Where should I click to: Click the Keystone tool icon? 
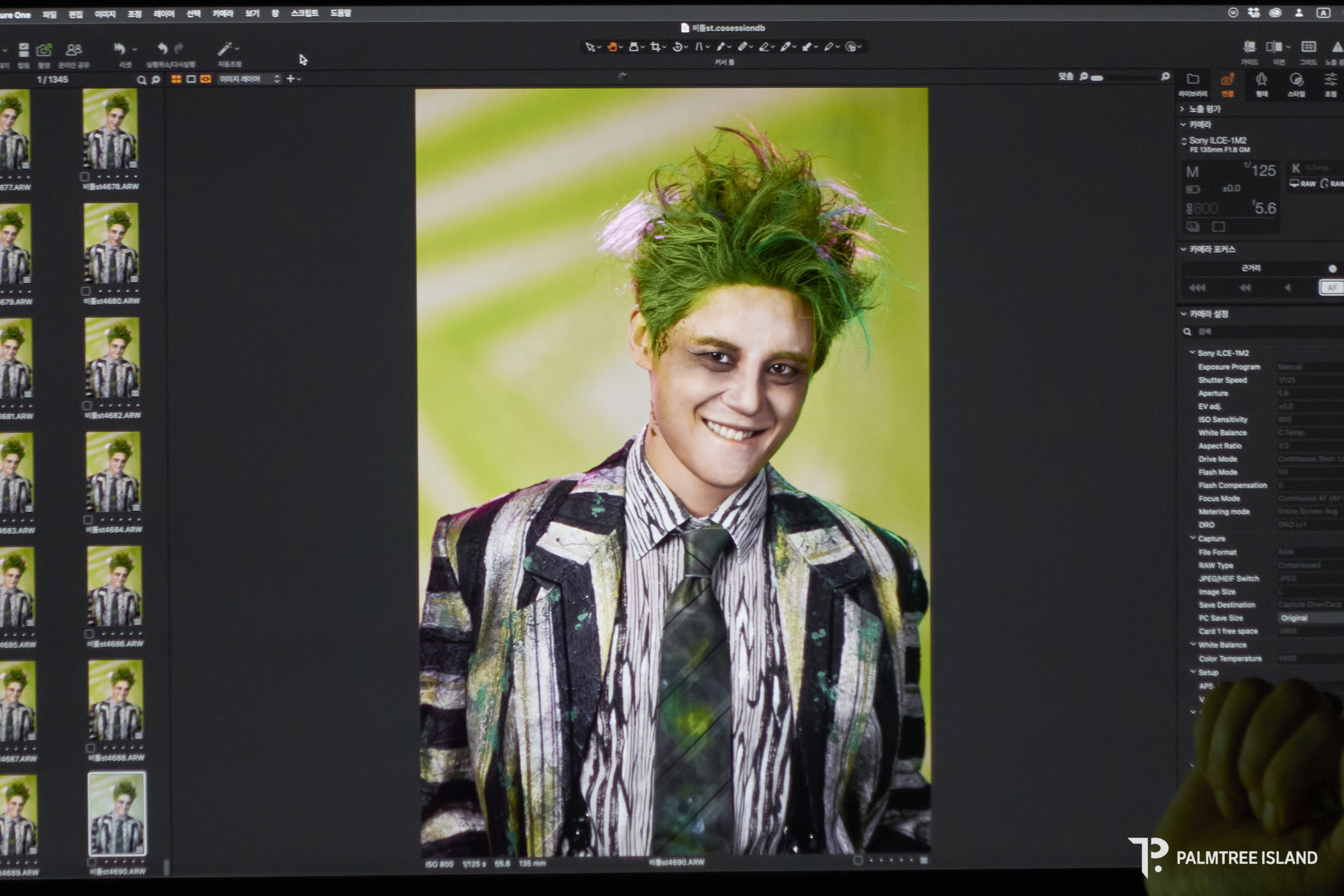(698, 47)
